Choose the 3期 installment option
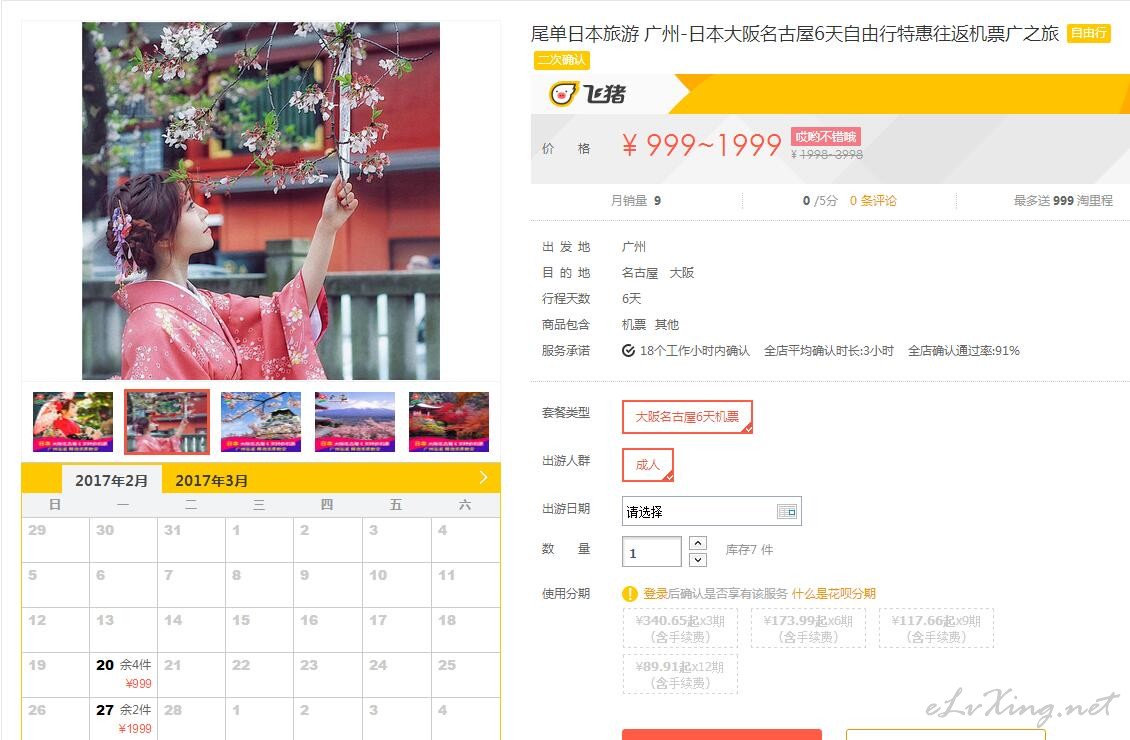 pyautogui.click(x=680, y=628)
